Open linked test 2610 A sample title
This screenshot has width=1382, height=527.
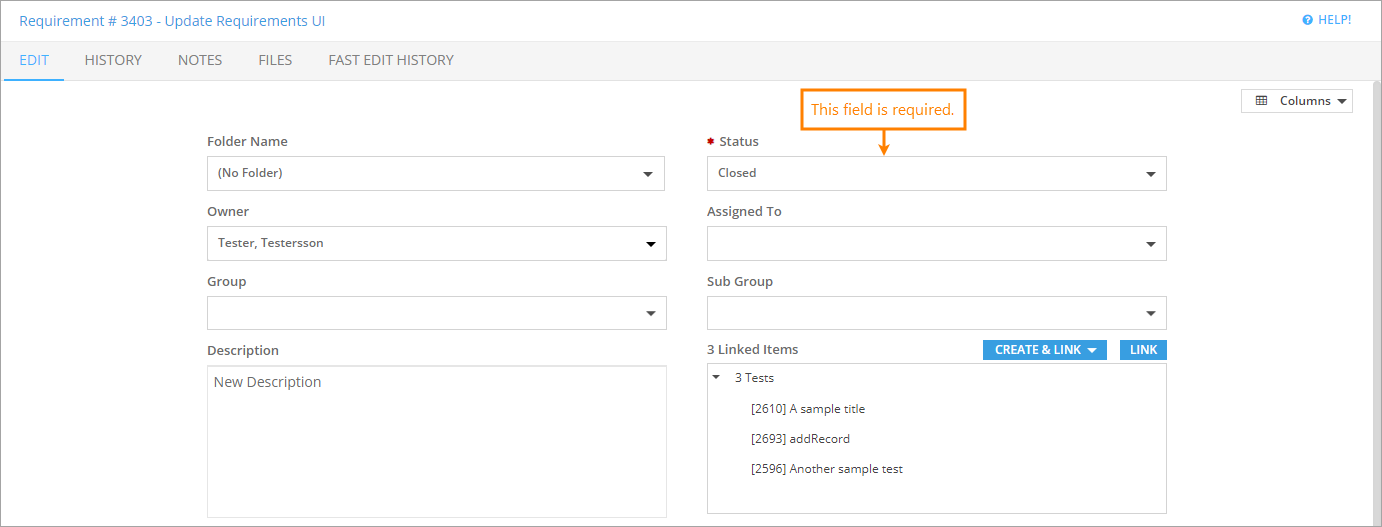[x=807, y=409]
